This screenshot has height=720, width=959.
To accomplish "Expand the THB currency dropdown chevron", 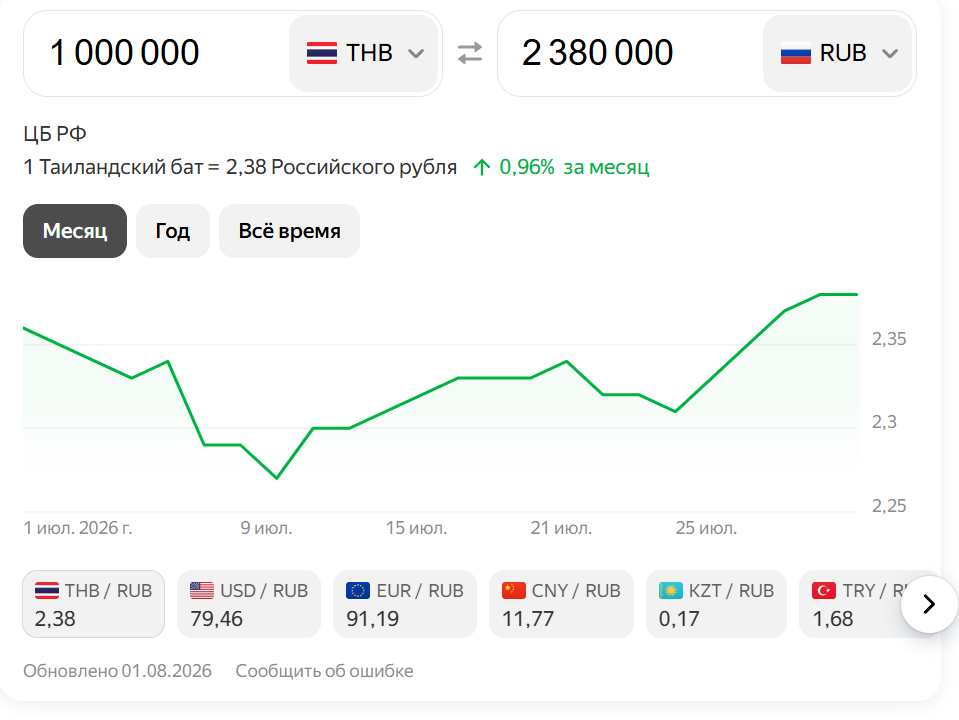I will [x=416, y=54].
